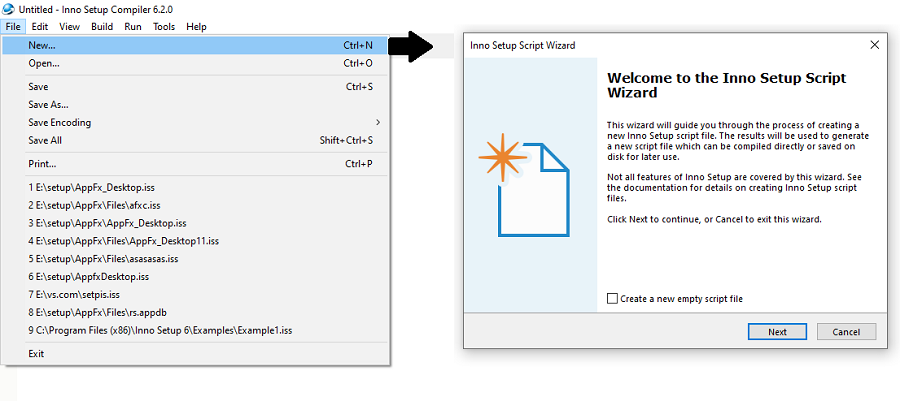This screenshot has height=401, width=900.
Task: Click Next in the Script Wizard
Action: pyautogui.click(x=777, y=332)
